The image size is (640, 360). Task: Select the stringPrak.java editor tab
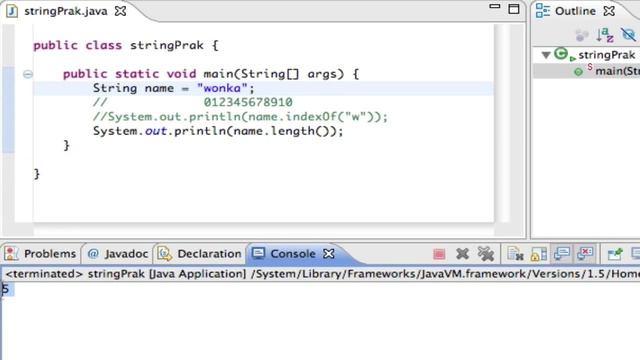pos(65,11)
